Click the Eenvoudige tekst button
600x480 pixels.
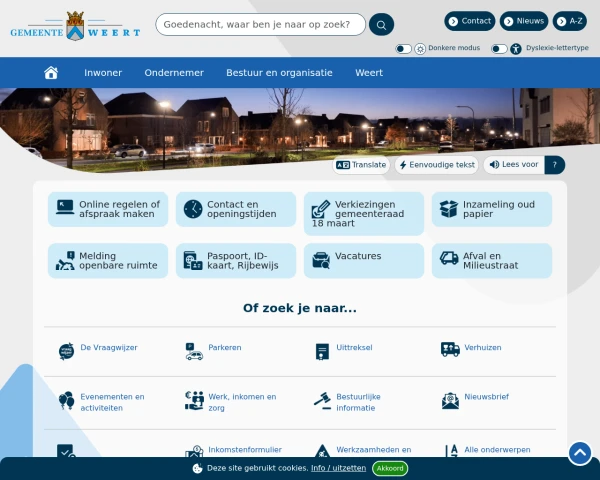[x=437, y=165]
